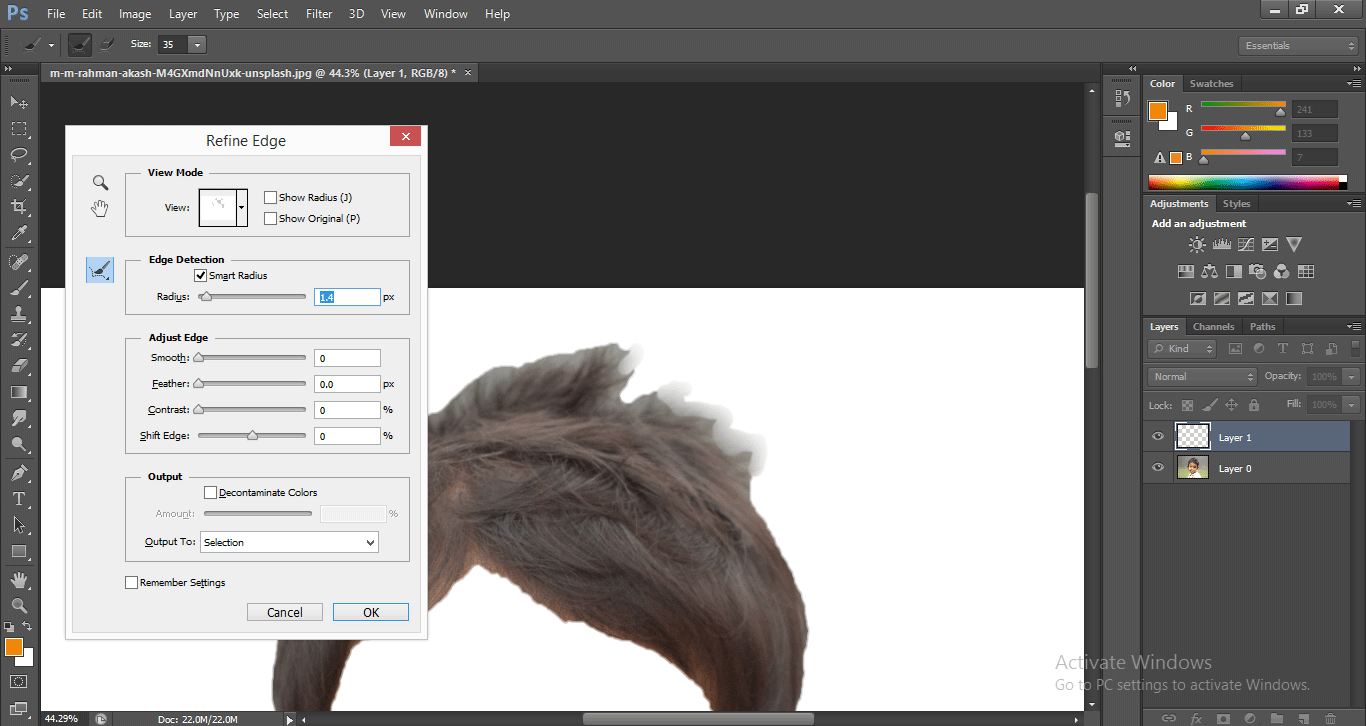
Task: Enable the Show Original (P) checkbox
Action: pyautogui.click(x=270, y=218)
